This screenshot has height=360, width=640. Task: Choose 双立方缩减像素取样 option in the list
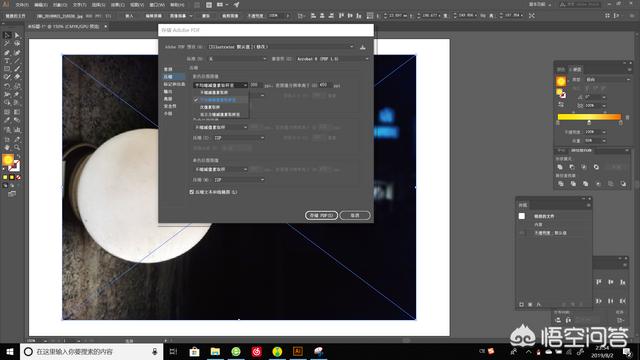[221, 114]
